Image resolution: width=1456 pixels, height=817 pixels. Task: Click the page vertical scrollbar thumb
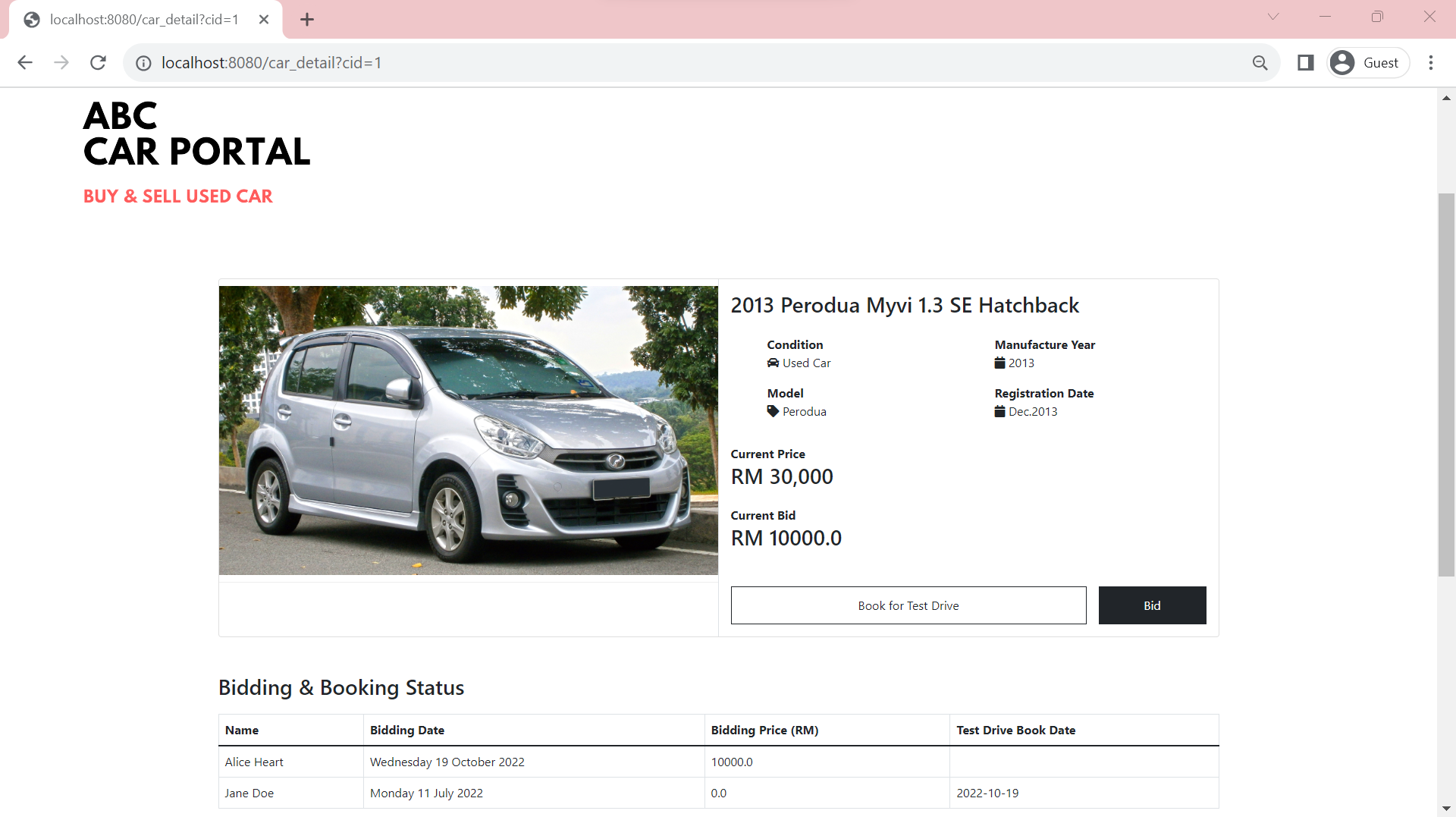[x=1446, y=385]
